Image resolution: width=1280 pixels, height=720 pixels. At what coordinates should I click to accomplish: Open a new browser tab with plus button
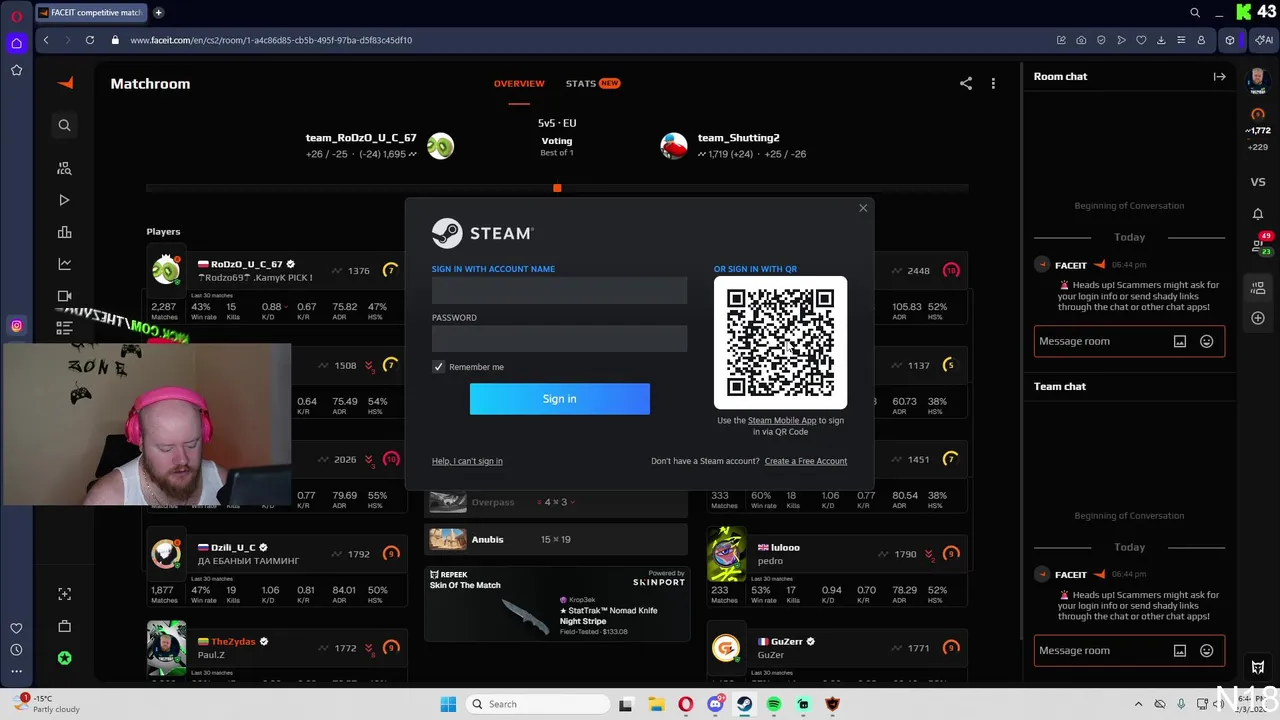tap(158, 13)
